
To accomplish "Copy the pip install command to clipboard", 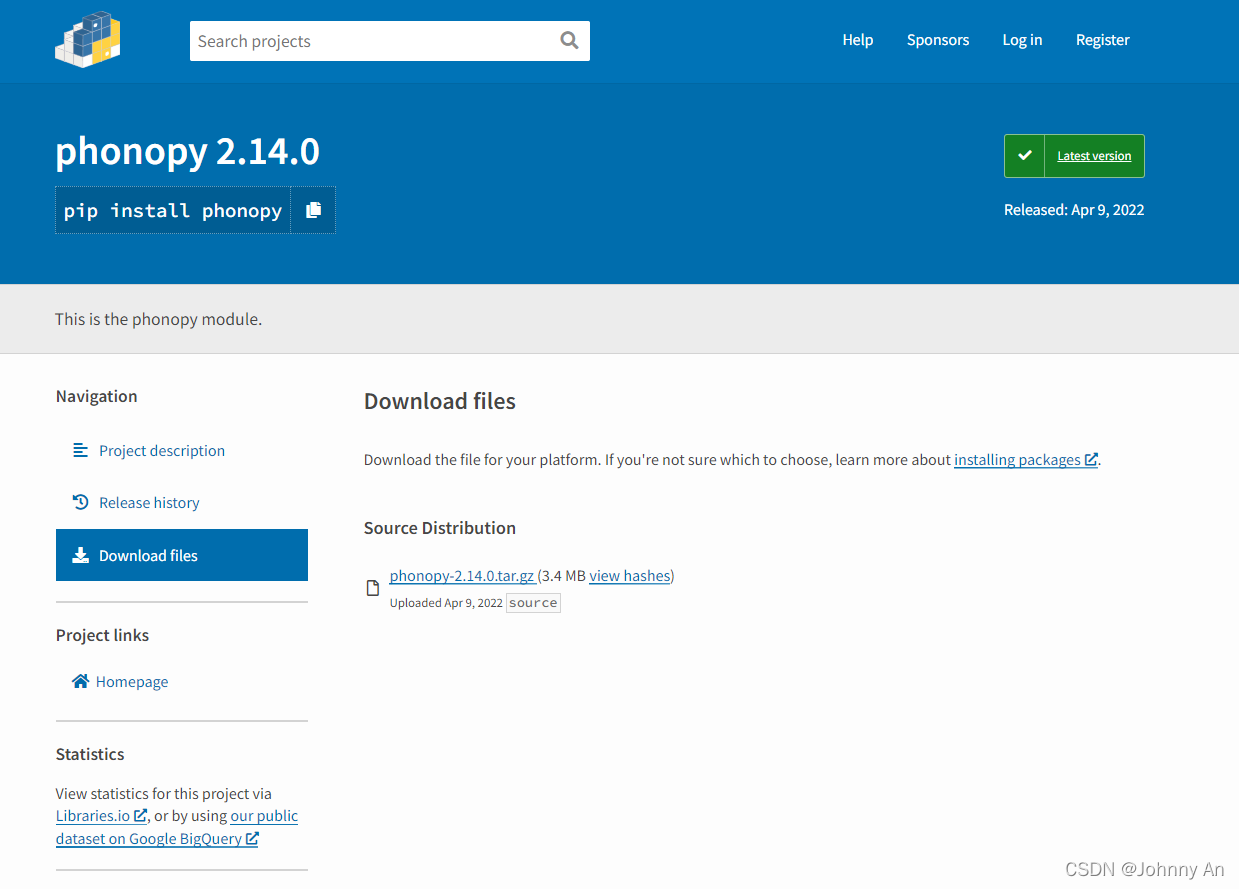I will point(313,210).
